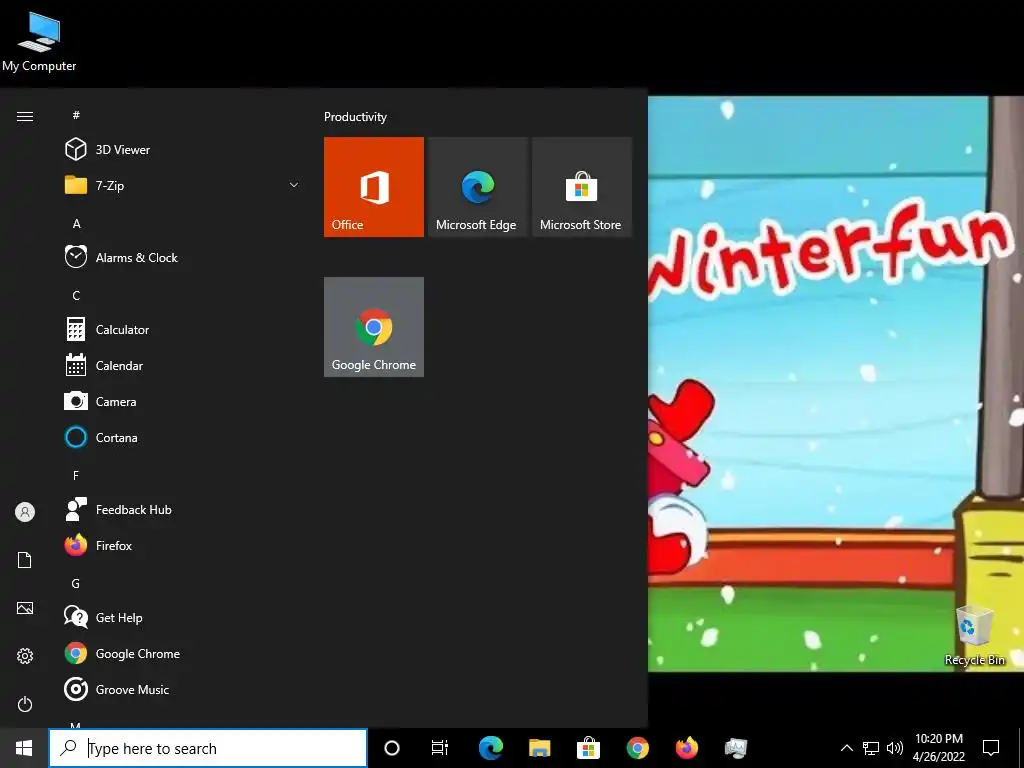Launch Chrome from the taskbar

(x=637, y=748)
